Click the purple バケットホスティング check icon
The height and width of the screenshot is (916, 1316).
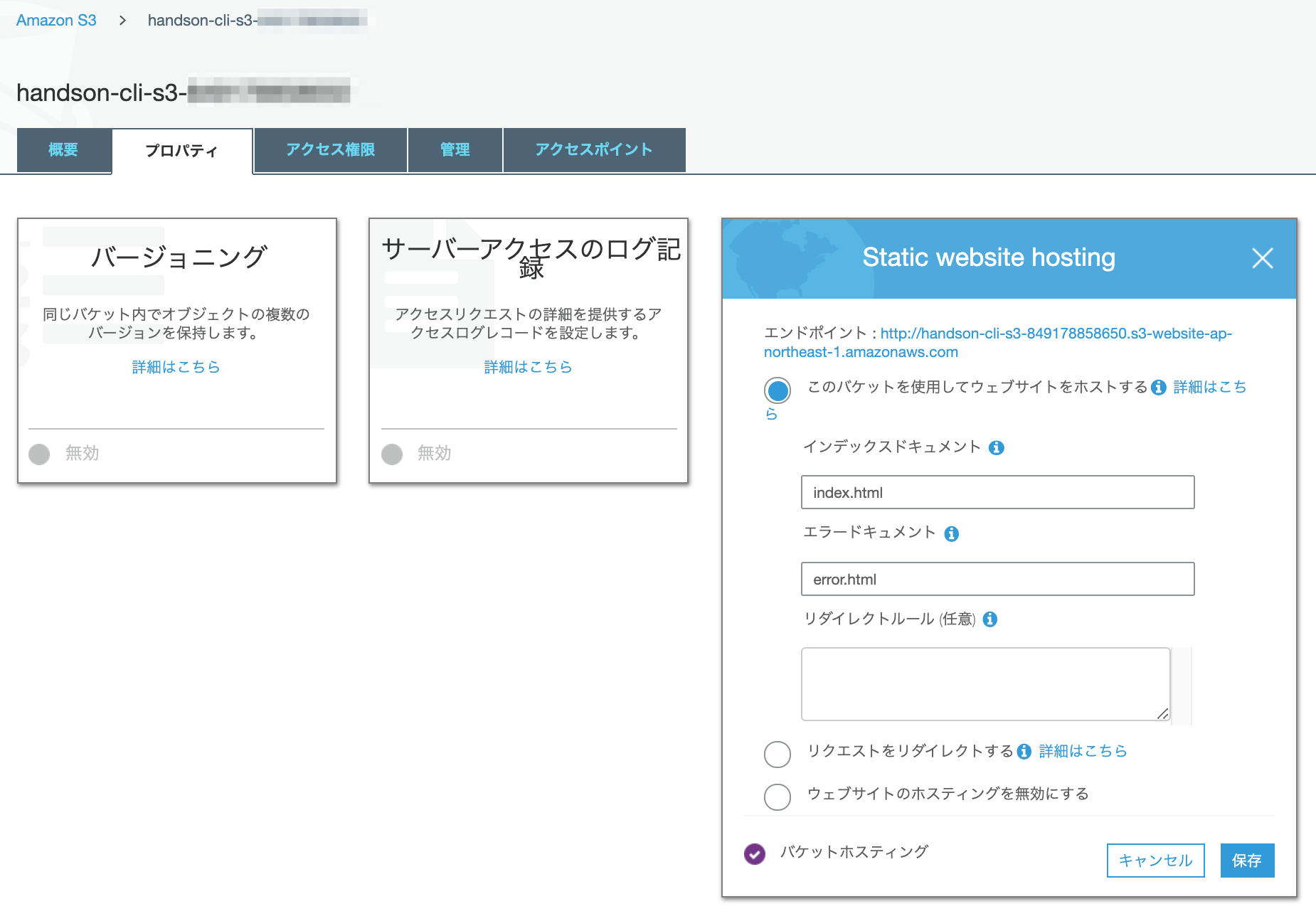[754, 853]
